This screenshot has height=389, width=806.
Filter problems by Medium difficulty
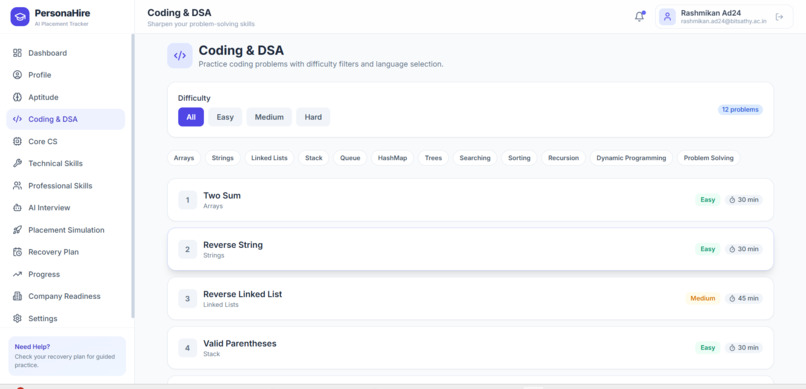point(269,117)
